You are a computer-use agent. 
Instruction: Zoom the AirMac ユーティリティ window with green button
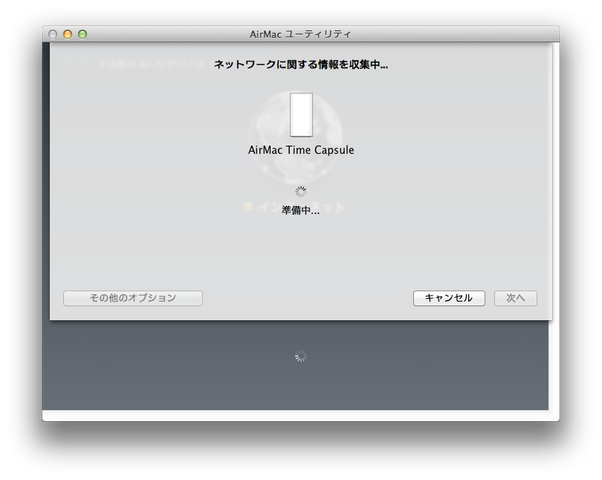click(x=83, y=34)
